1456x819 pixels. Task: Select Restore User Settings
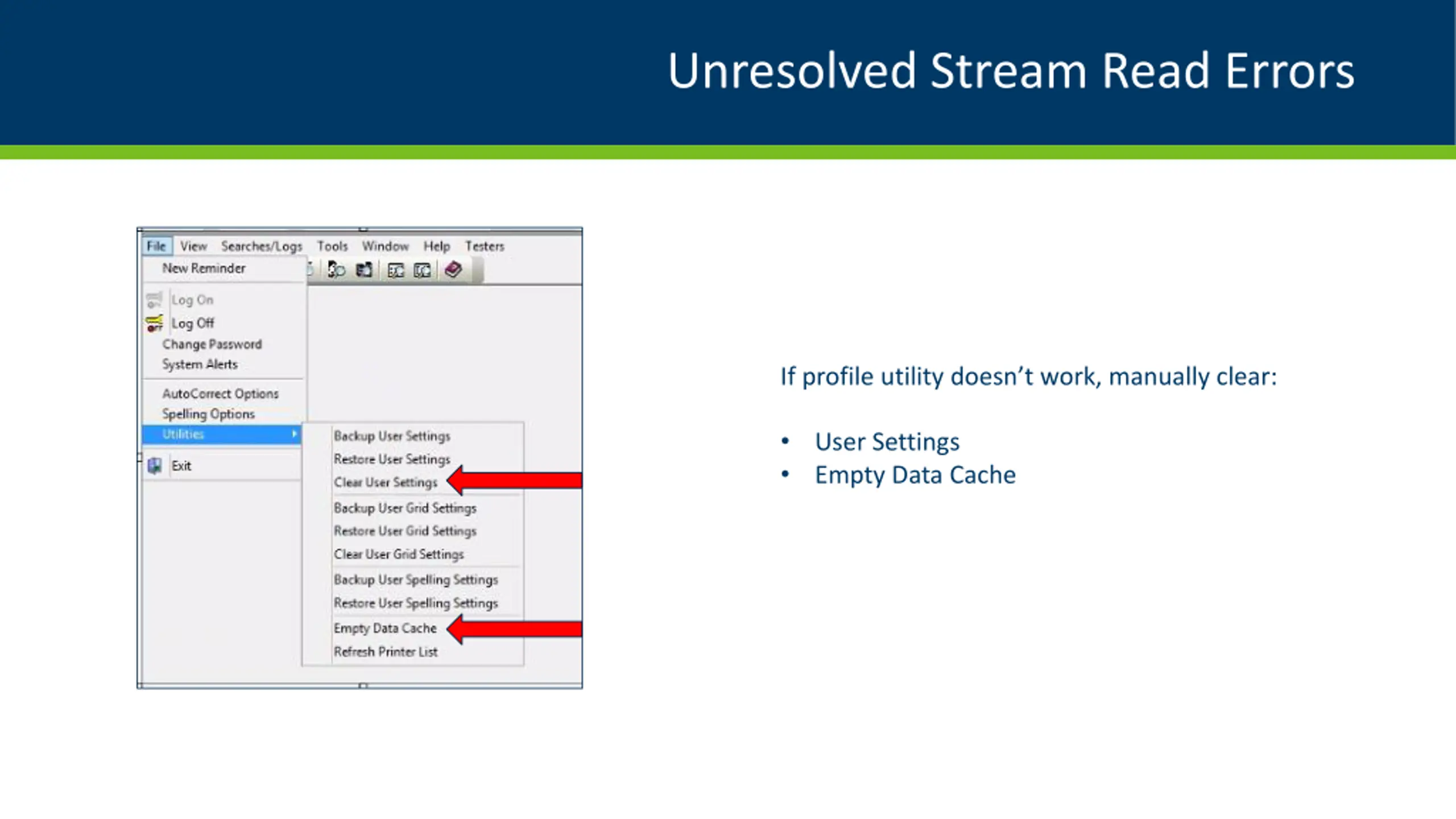pos(392,459)
